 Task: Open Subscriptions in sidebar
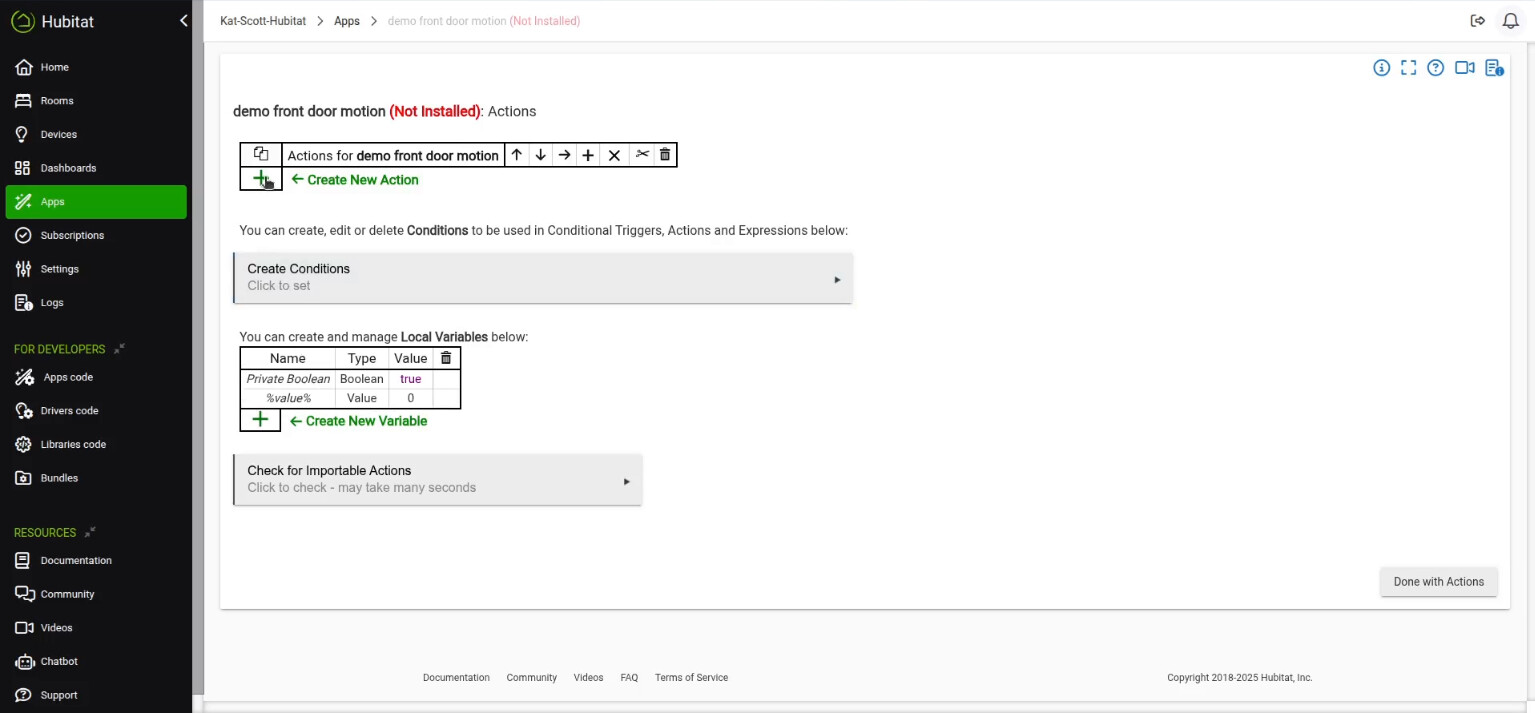point(96,235)
